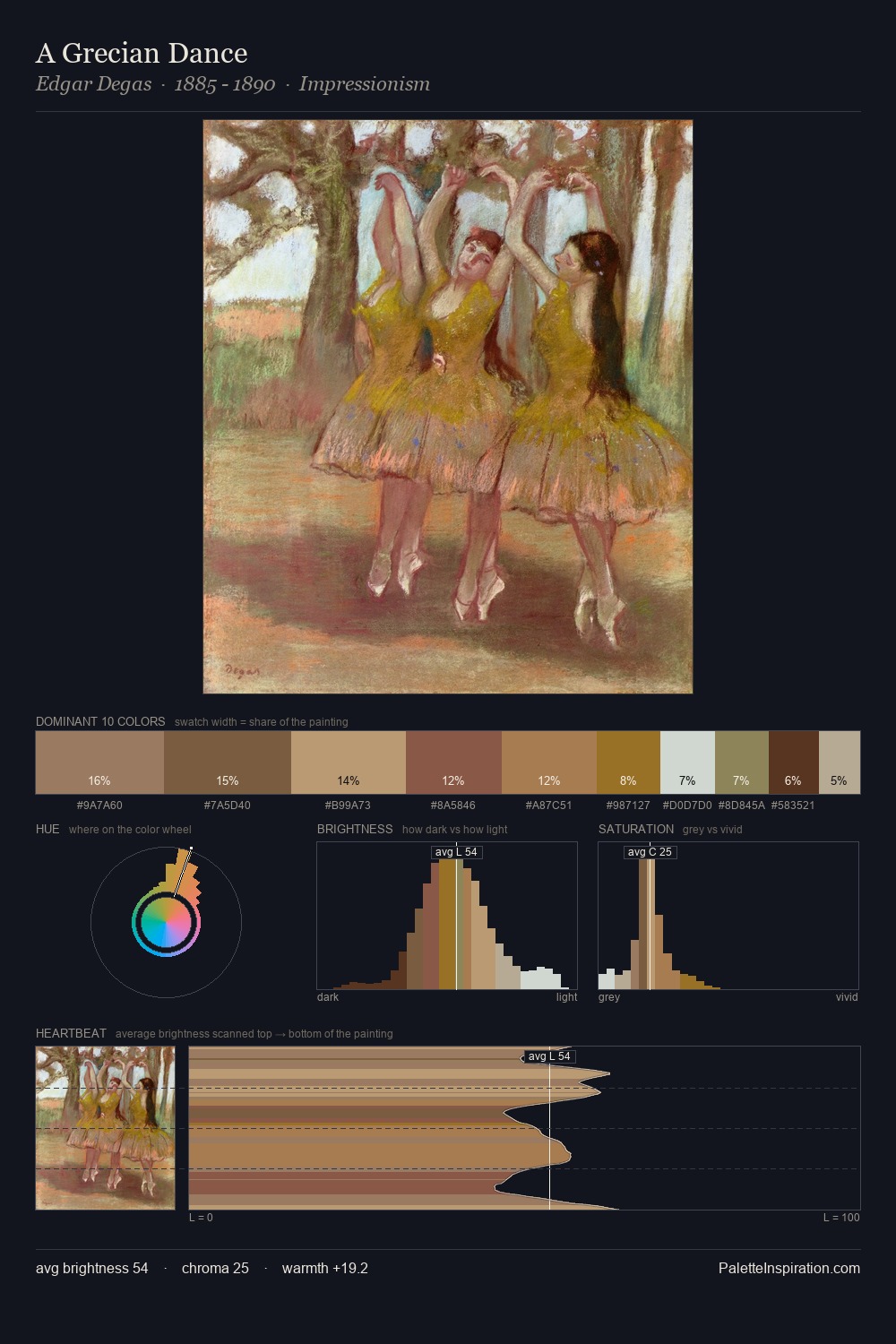Click the 'vivid' axis label

pyautogui.click(x=847, y=997)
